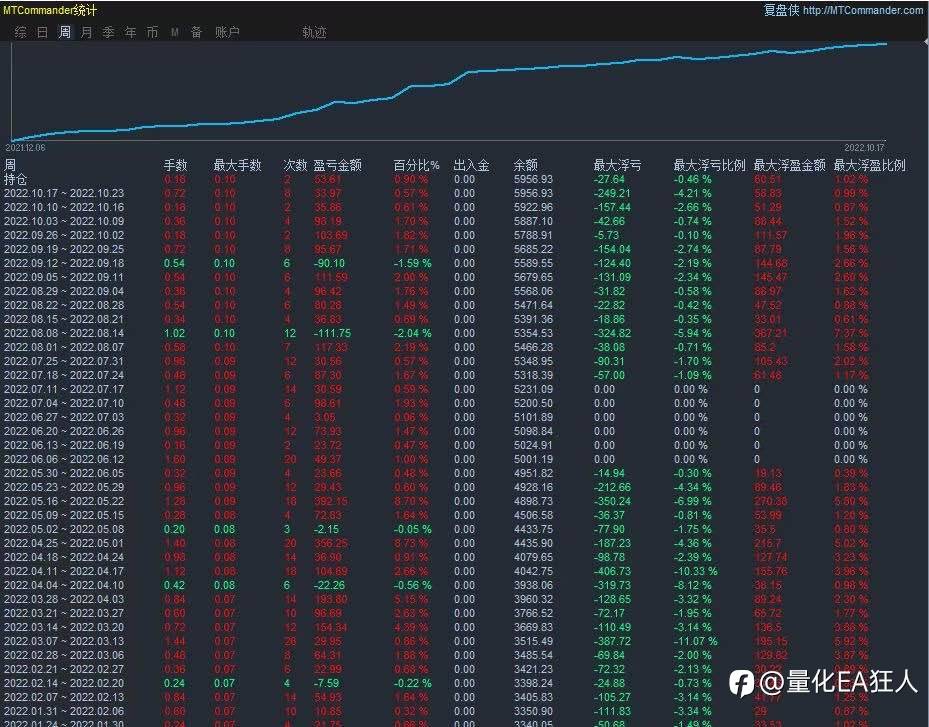Click the Facebook logo icon in watermark
Image resolution: width=929 pixels, height=727 pixels.
click(742, 683)
